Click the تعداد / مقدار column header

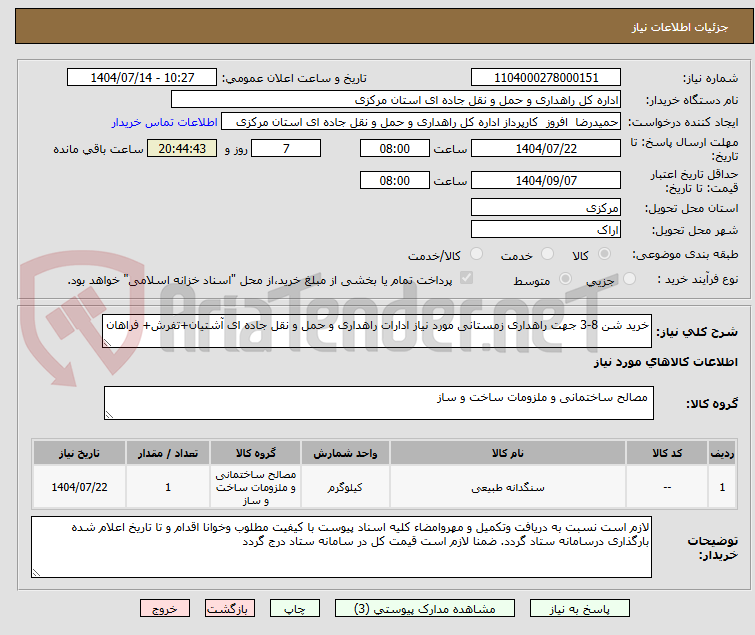tap(168, 453)
